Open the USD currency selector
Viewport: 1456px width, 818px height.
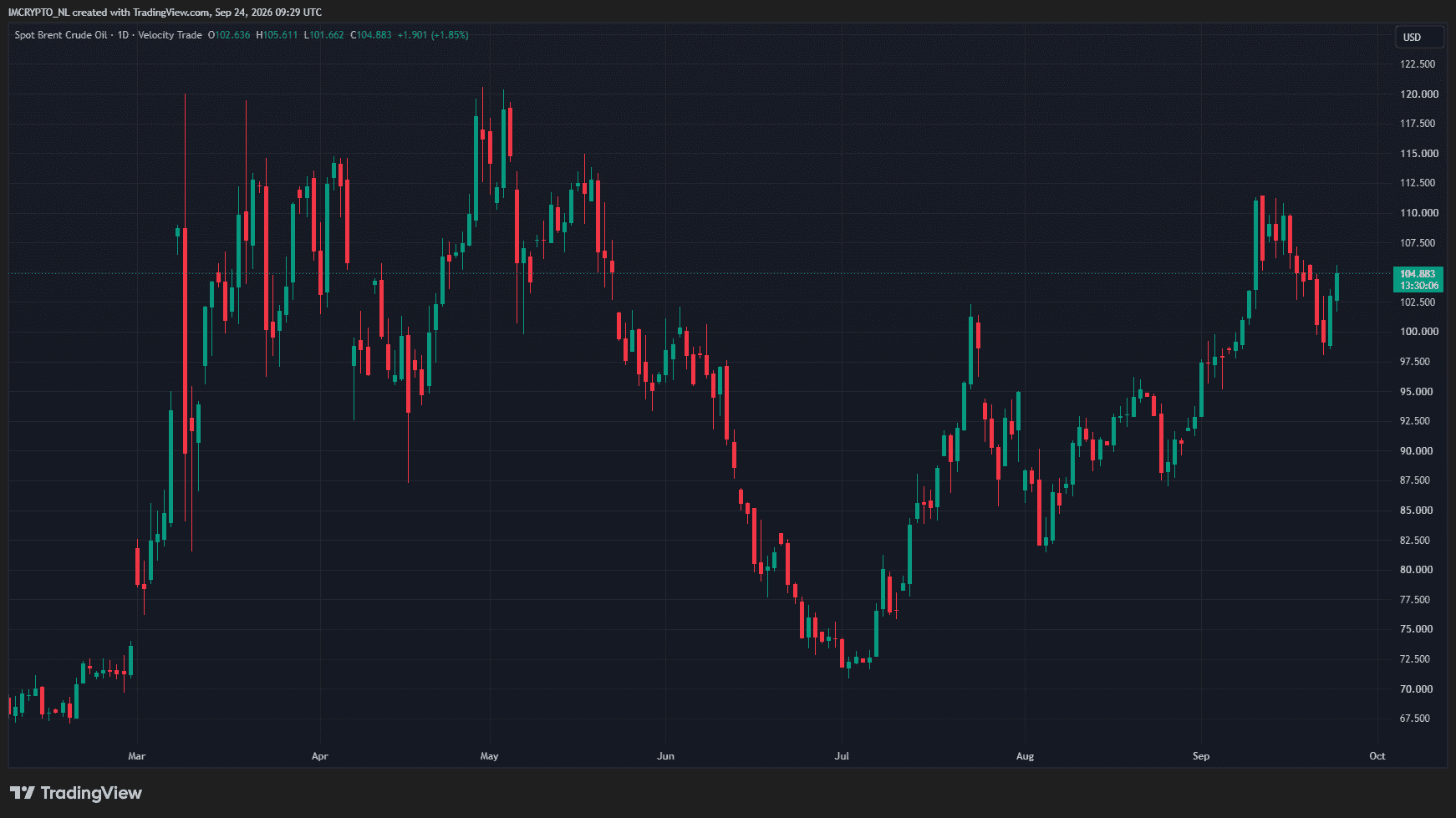point(1419,37)
